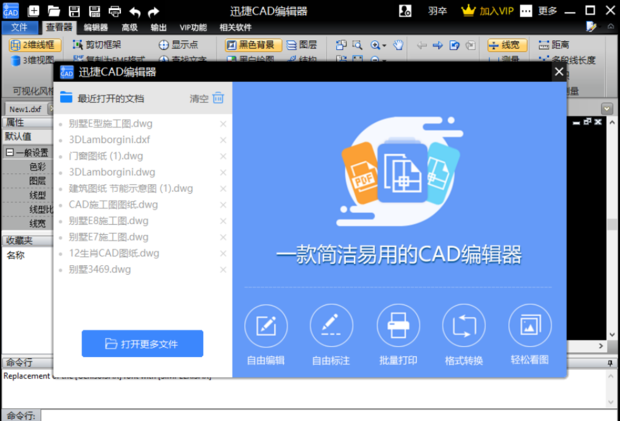Click the 自由标注 icon
This screenshot has height=421, width=620.
[x=331, y=326]
